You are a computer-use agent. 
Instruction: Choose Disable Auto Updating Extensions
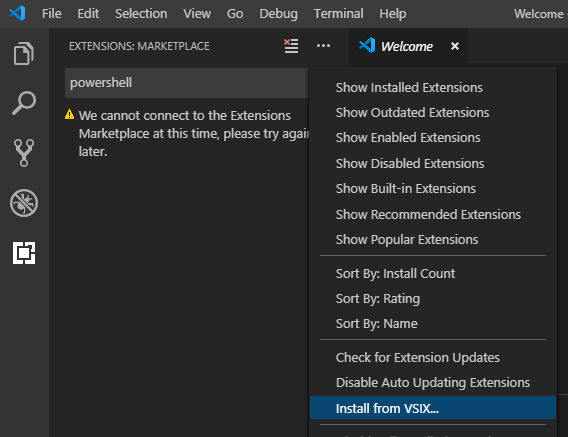(x=433, y=383)
